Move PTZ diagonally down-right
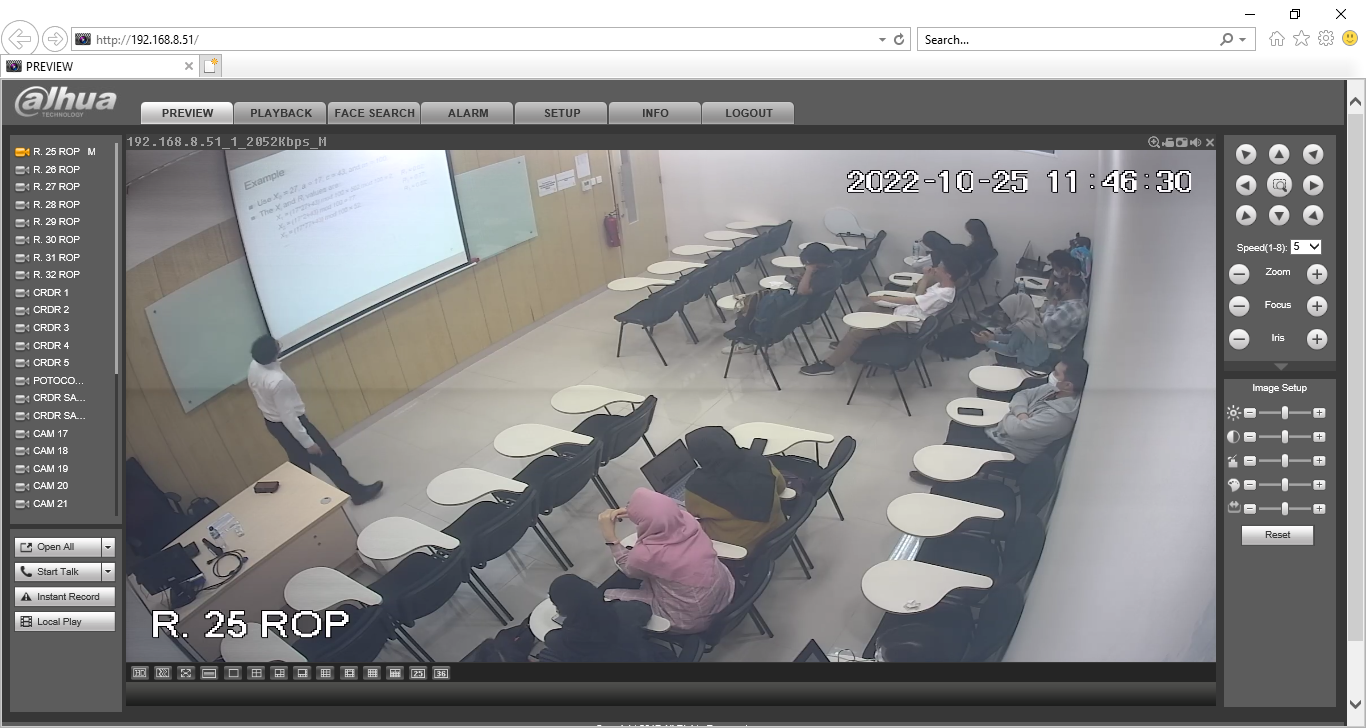1366x728 pixels. tap(1313, 215)
